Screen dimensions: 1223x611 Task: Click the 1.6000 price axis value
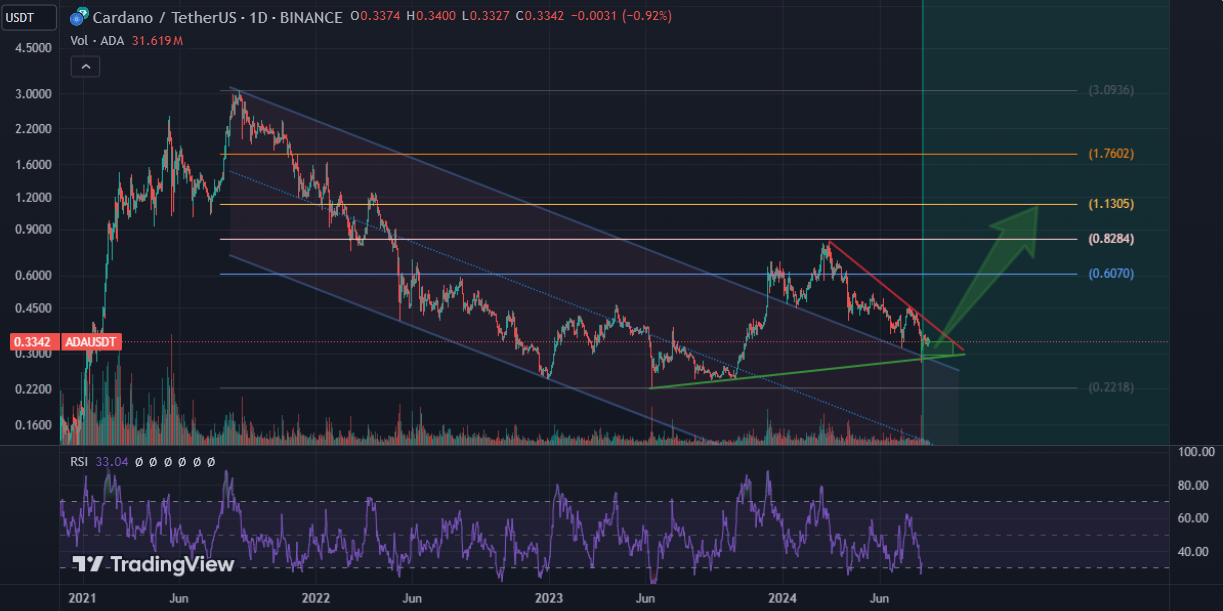coord(34,165)
